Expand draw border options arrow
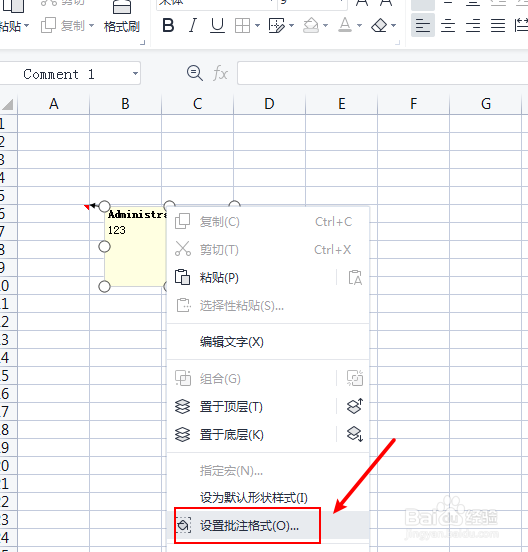Viewport: 528px width, 552px height. coord(291,25)
